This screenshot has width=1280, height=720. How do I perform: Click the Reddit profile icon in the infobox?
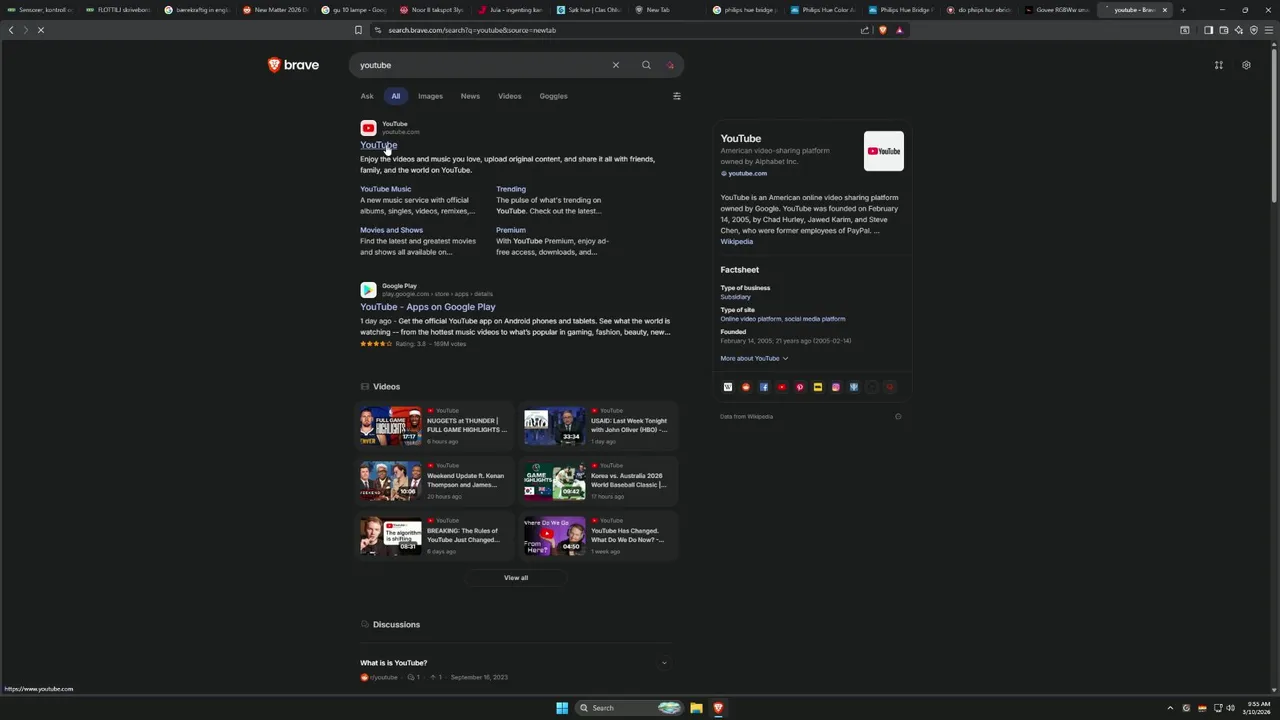click(x=746, y=387)
